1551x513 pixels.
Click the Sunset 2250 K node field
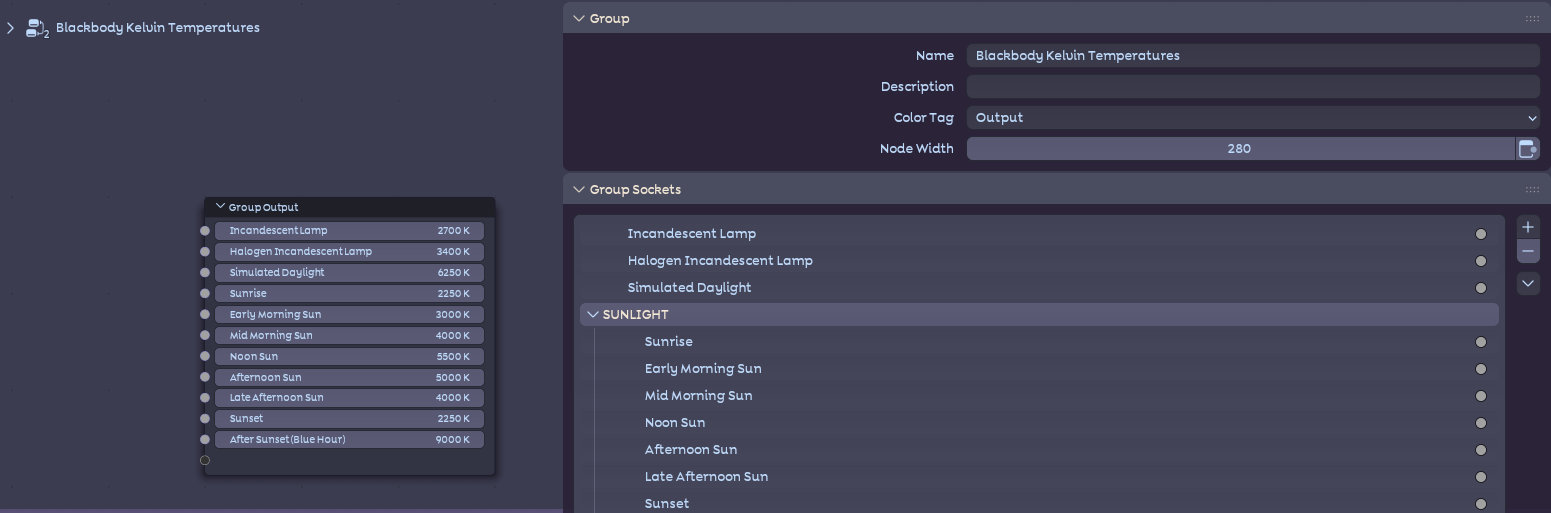pos(349,419)
